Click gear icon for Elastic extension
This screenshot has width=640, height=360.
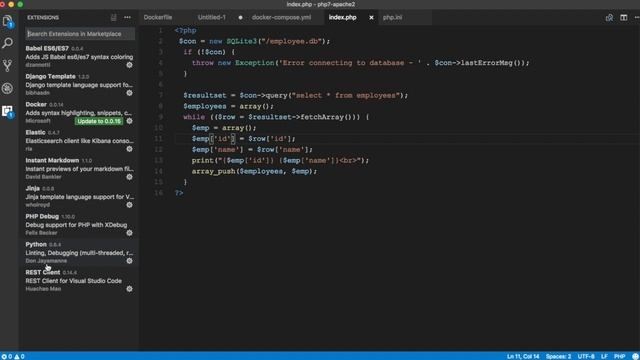(129, 149)
